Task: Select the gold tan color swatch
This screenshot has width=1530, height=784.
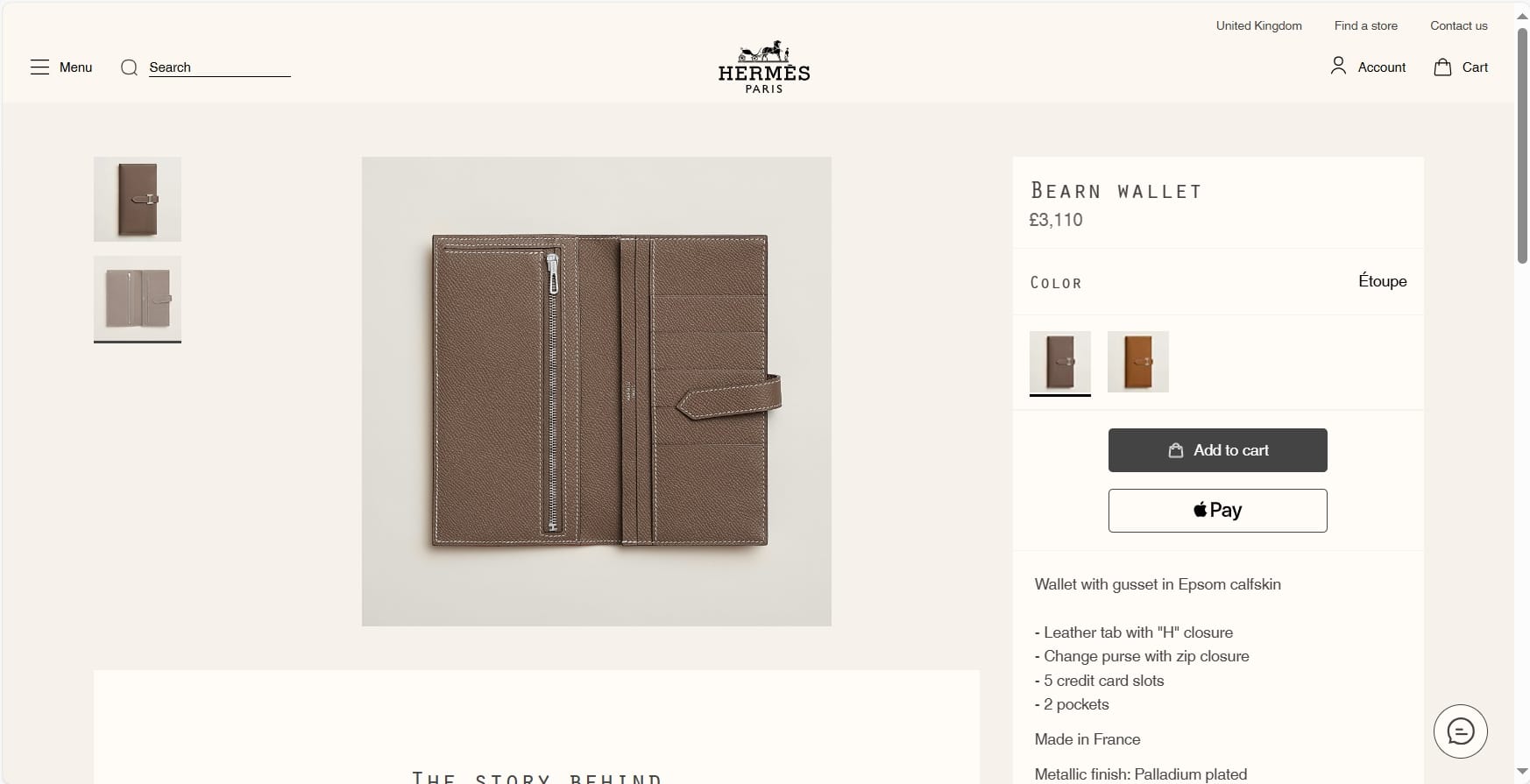Action: click(x=1138, y=362)
